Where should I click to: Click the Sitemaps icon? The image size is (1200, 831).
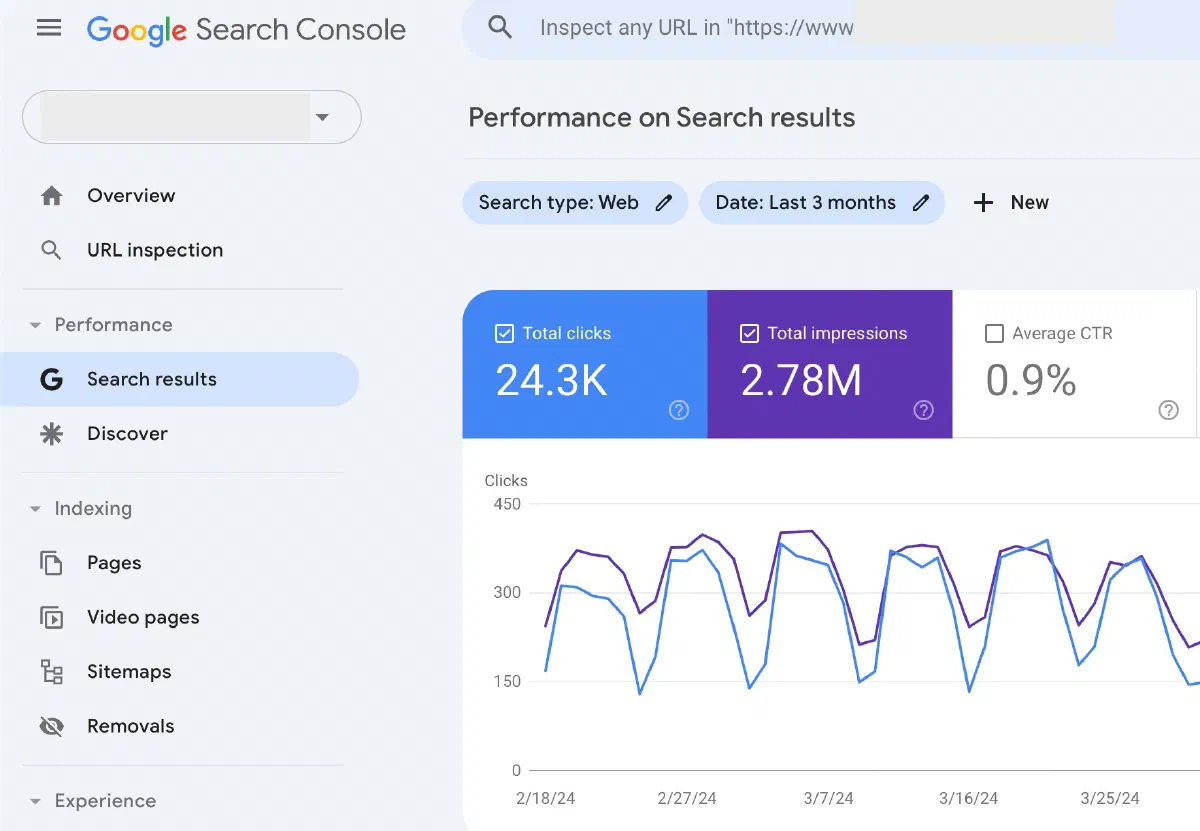coord(51,671)
